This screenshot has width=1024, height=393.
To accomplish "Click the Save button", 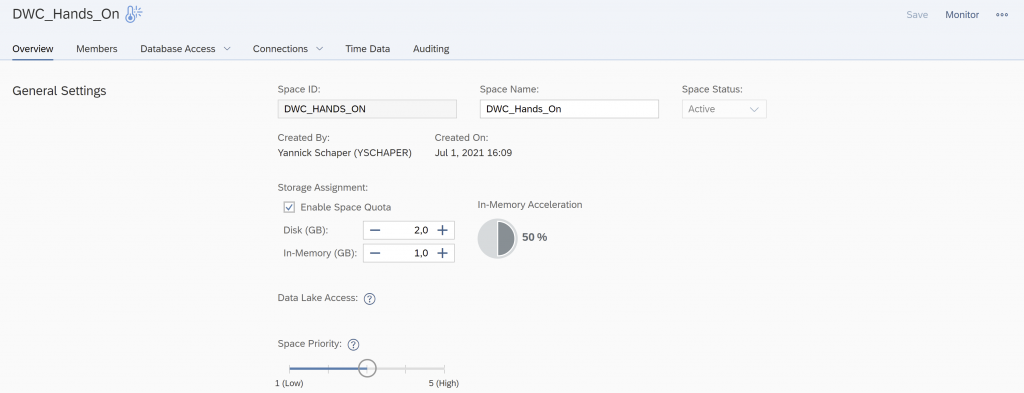I will 917,14.
